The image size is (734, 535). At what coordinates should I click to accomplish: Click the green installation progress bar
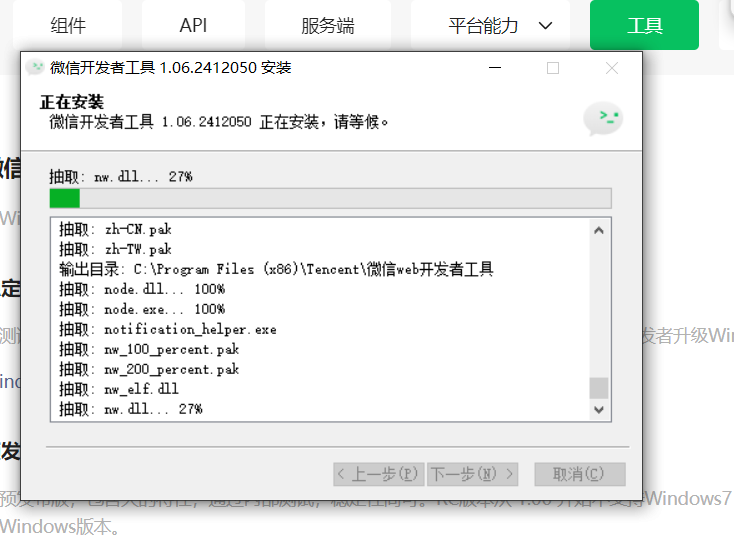[x=330, y=198]
